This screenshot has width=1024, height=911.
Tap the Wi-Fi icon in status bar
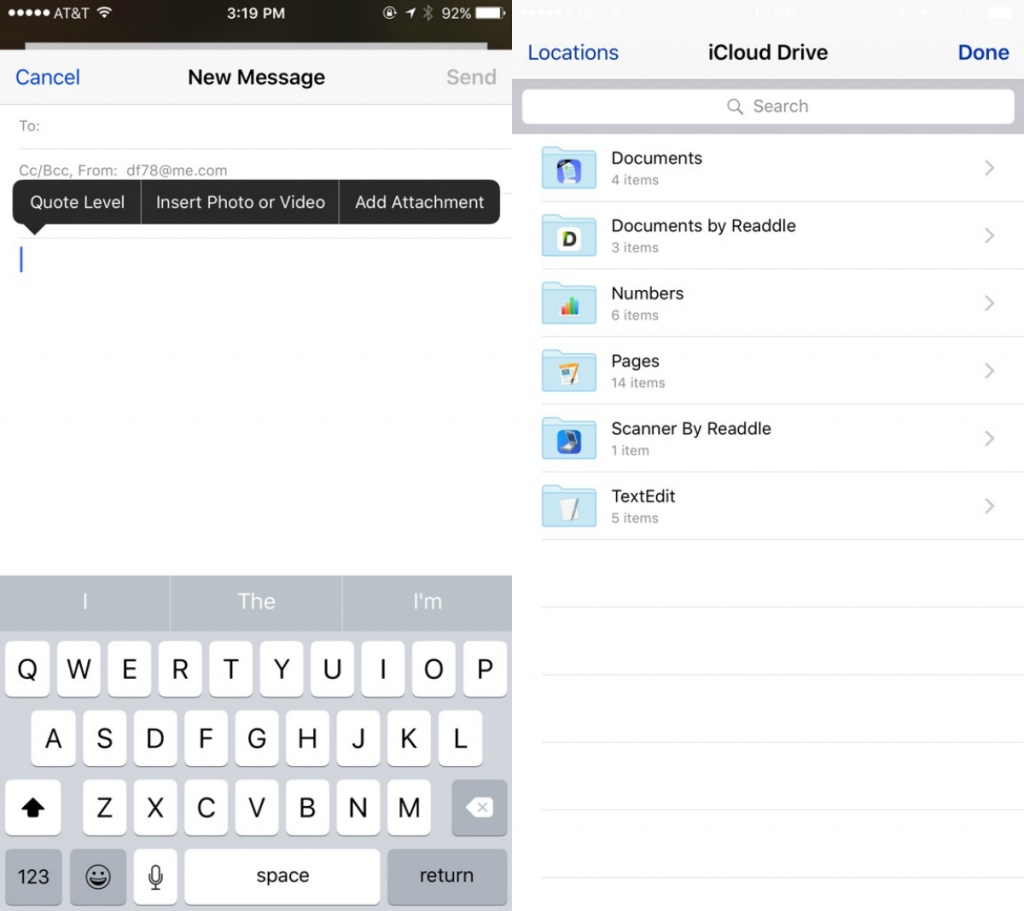click(x=104, y=12)
